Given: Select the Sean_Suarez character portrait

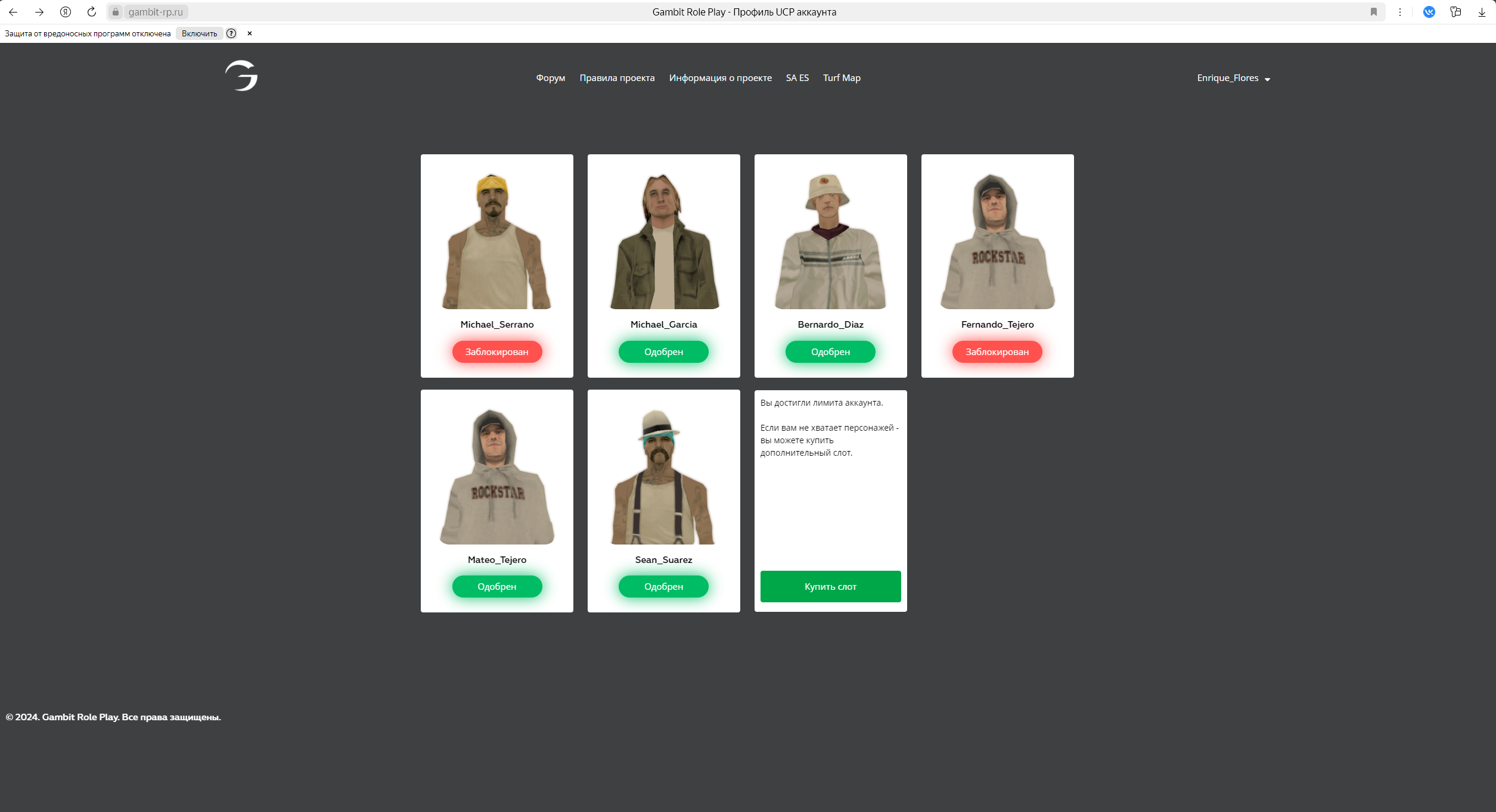Looking at the screenshot, I should [x=663, y=477].
